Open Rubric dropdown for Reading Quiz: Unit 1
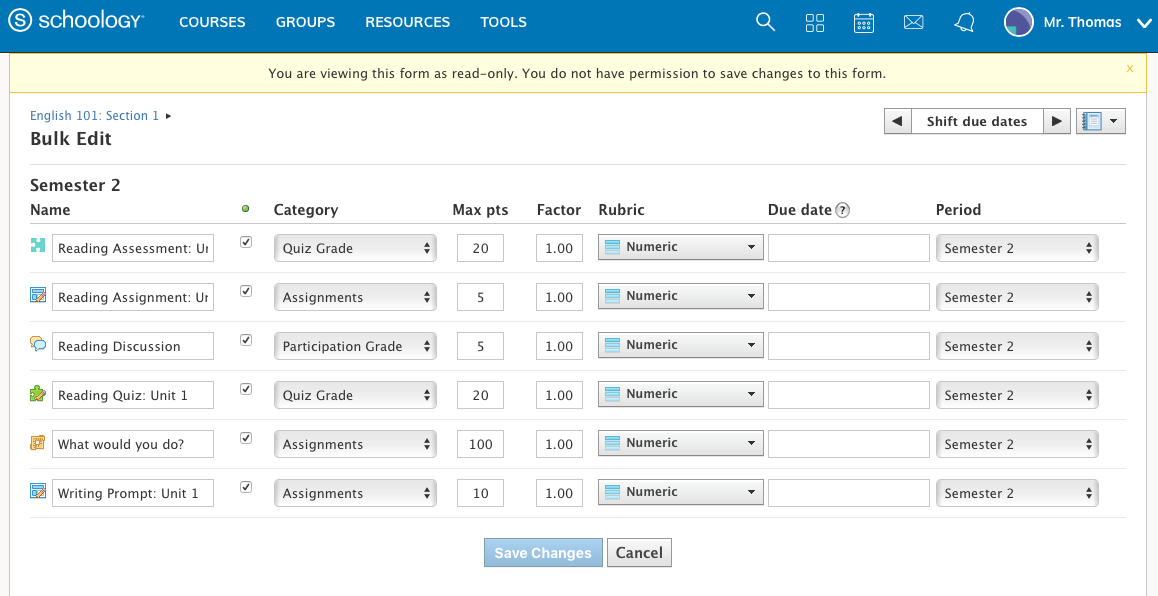Screen dimensions: 1158x596 tap(680, 394)
